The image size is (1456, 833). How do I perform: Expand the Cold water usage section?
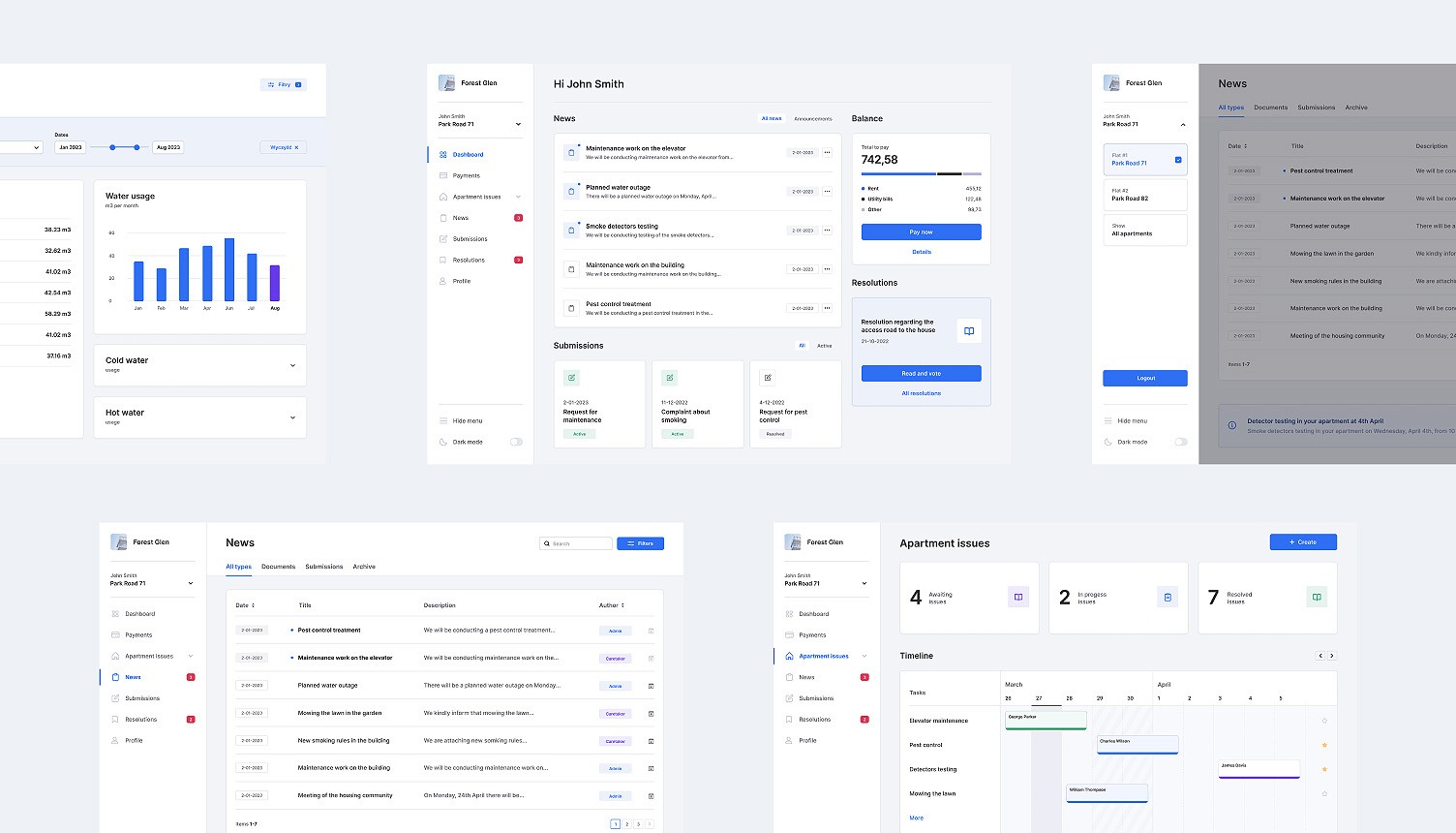tap(291, 364)
